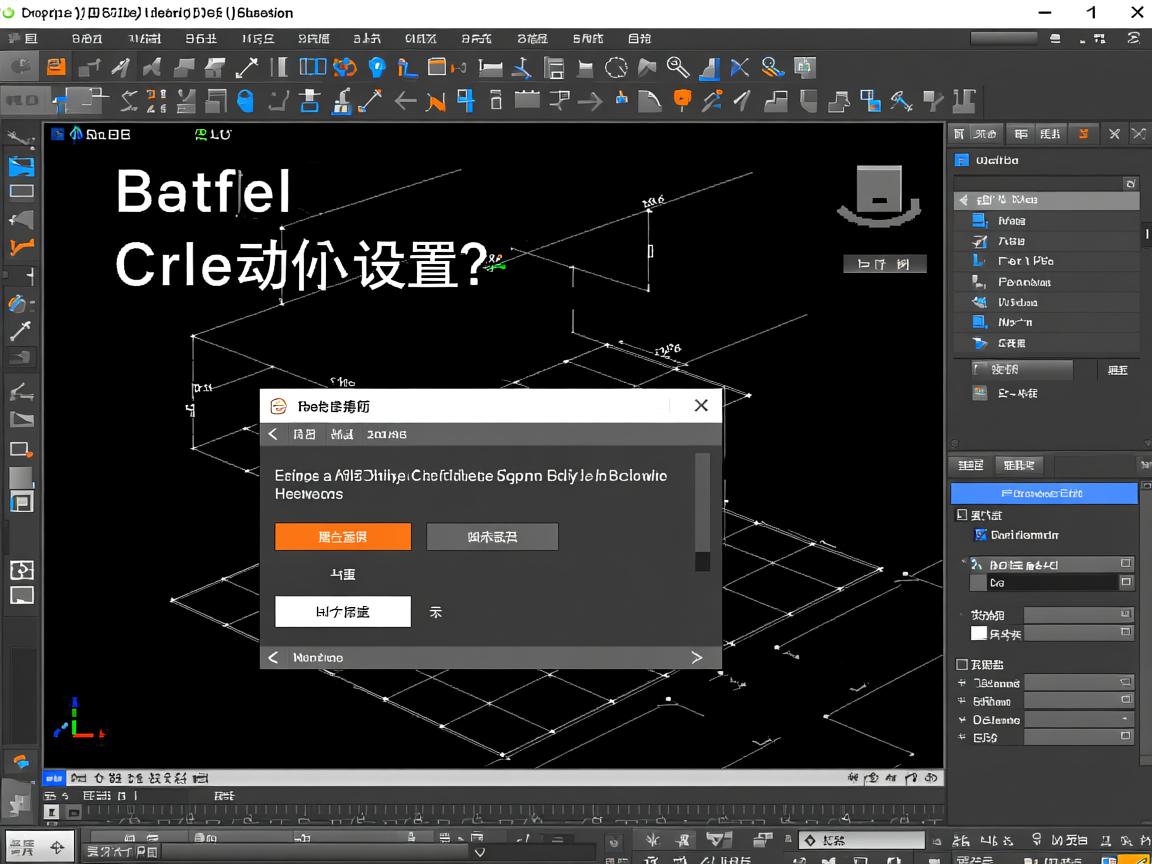Viewport: 1152px width, 864px height.
Task: Expand the right chevron on dialog footer
Action: coord(697,657)
